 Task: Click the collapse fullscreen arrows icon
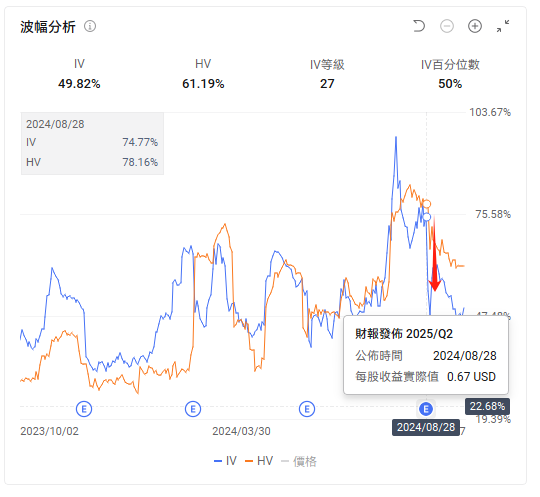pyautogui.click(x=503, y=26)
